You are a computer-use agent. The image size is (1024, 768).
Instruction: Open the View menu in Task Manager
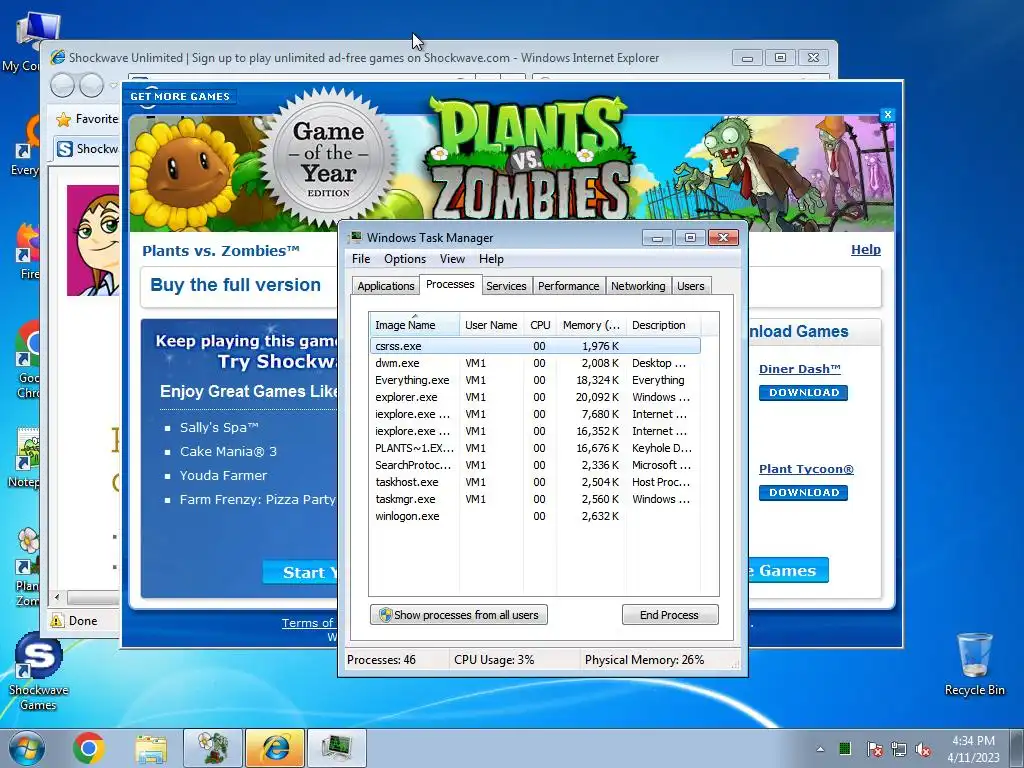(x=452, y=259)
